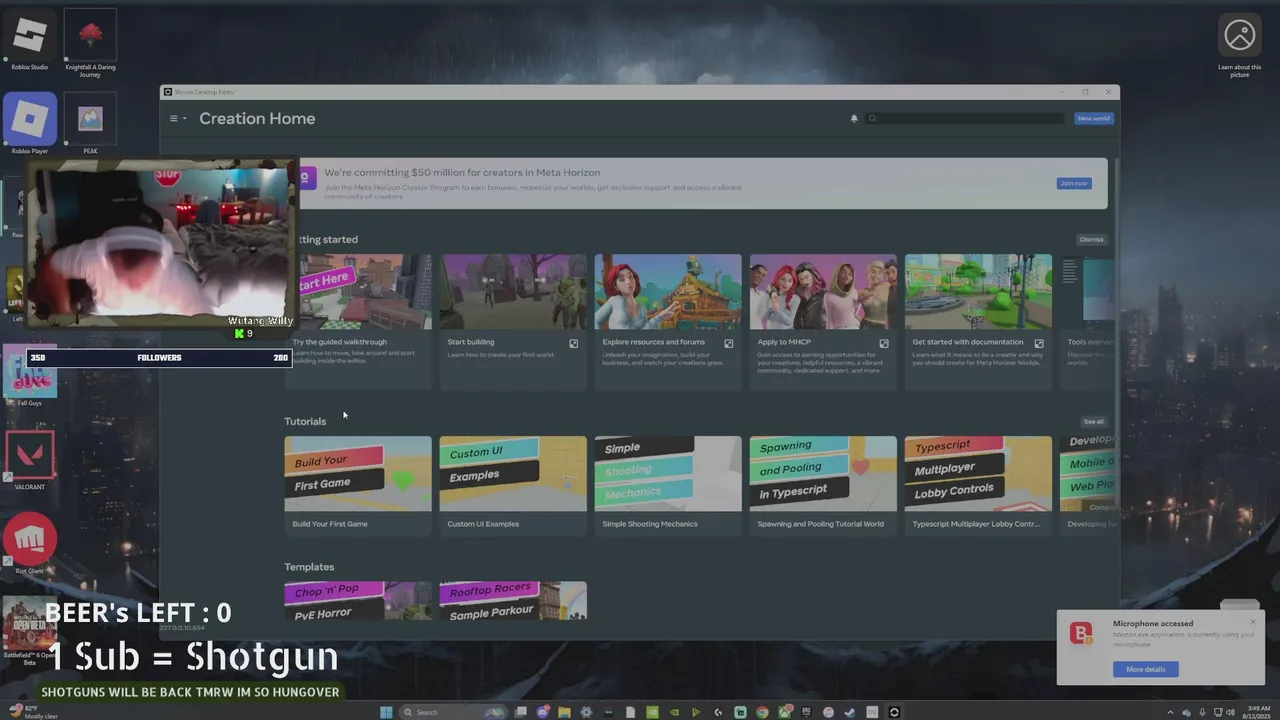Open Logitech G HUB from the taskbar

718,712
